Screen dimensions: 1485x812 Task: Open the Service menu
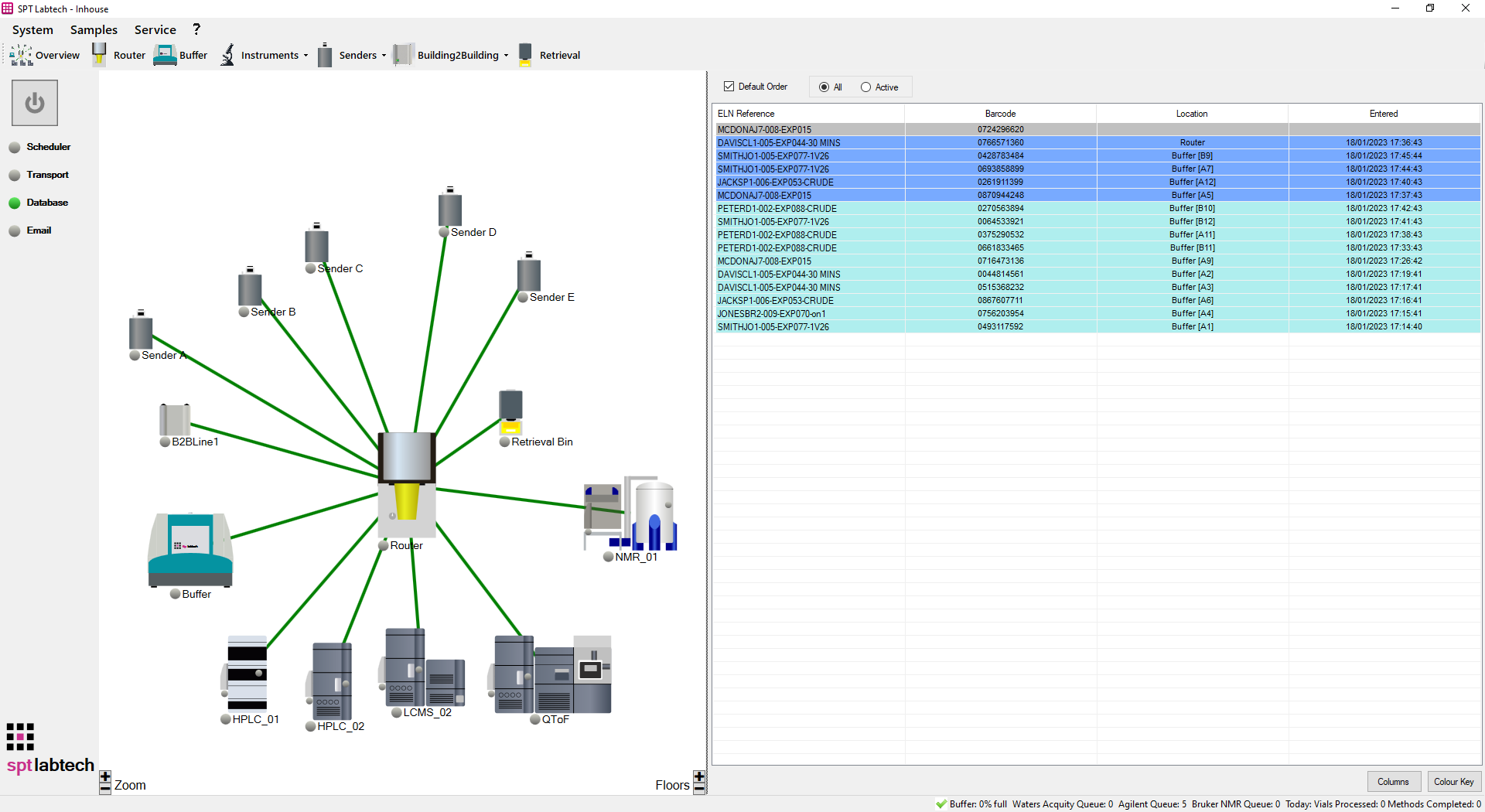point(155,29)
